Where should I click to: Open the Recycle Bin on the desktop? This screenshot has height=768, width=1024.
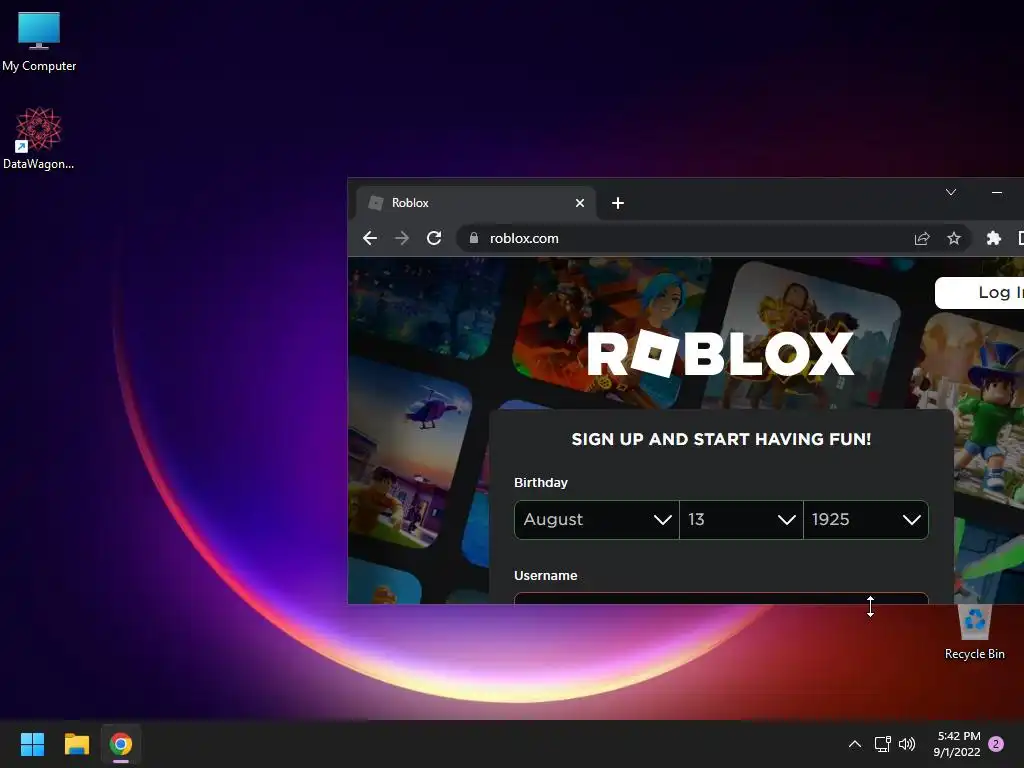[974, 632]
